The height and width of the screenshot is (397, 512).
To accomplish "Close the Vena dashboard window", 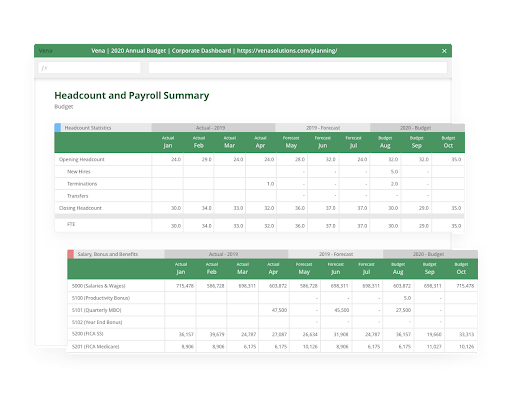I will coord(444,51).
